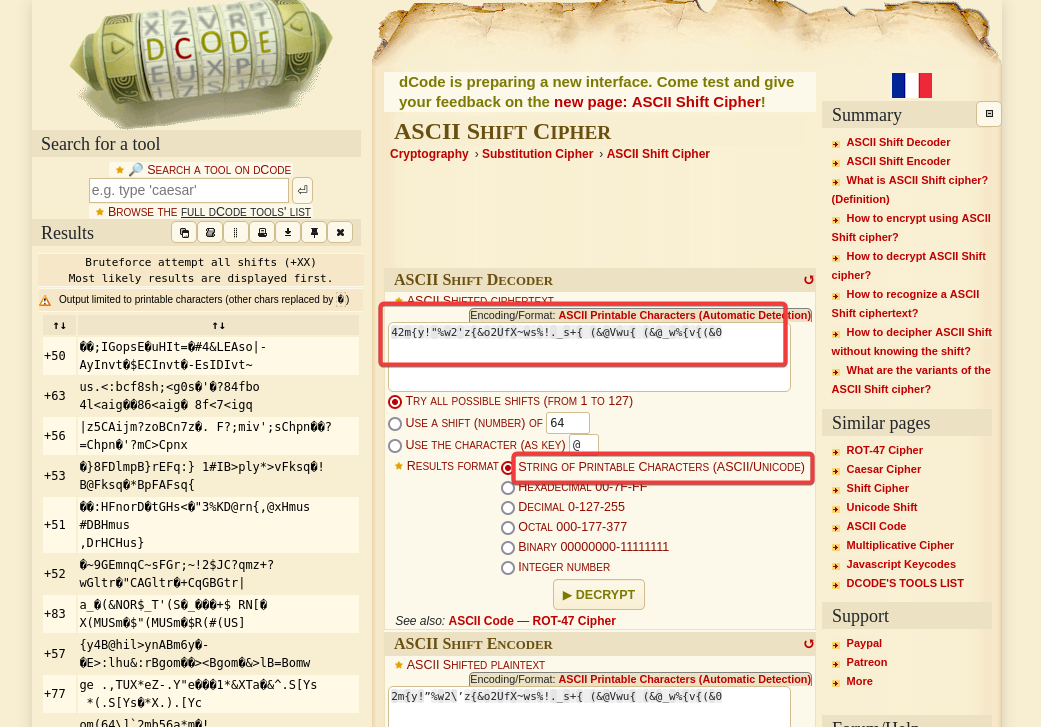Open Unicode Shift similar page
This screenshot has height=727, width=1041.
tap(881, 507)
